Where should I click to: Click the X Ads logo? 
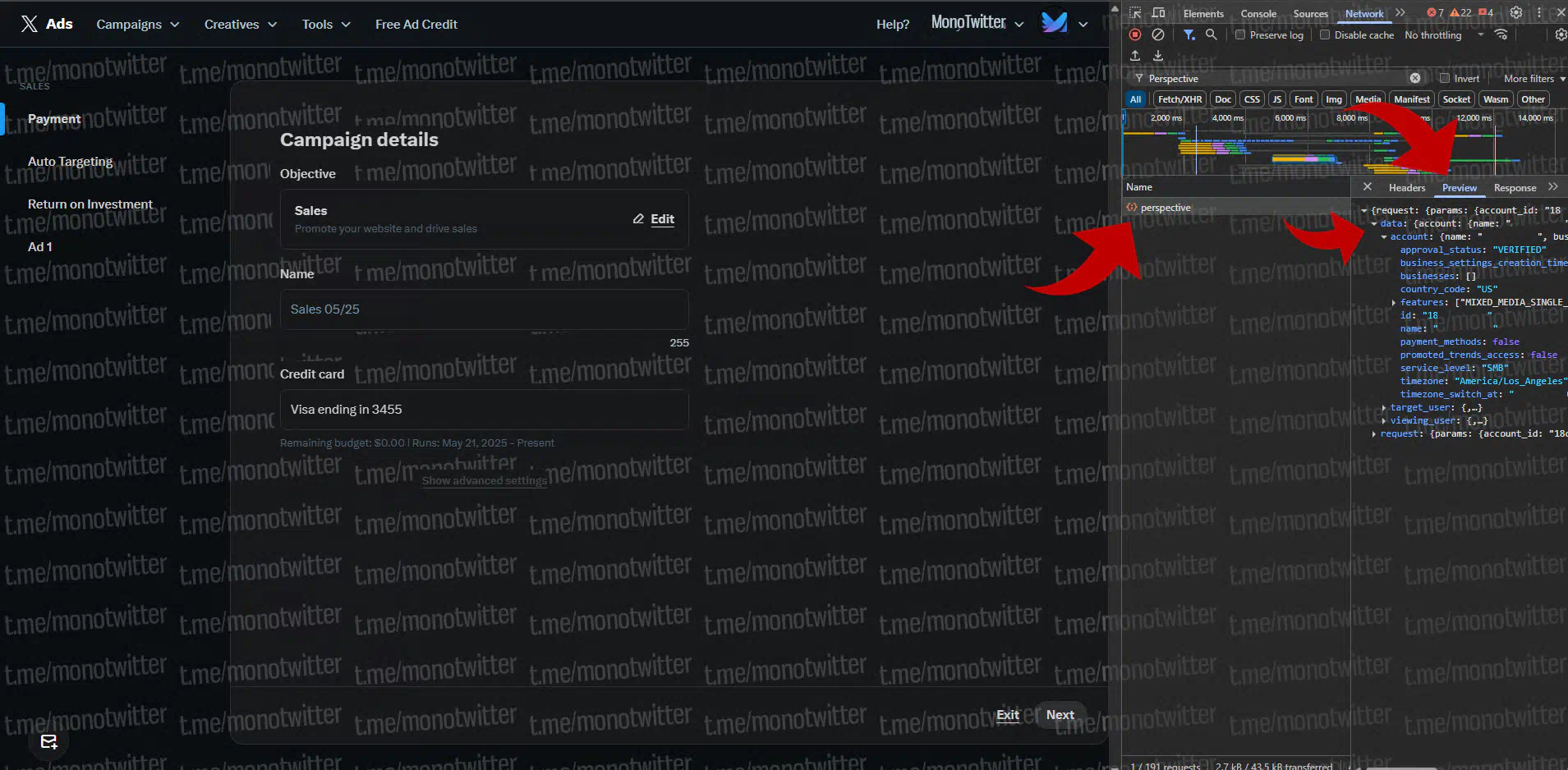coord(47,24)
